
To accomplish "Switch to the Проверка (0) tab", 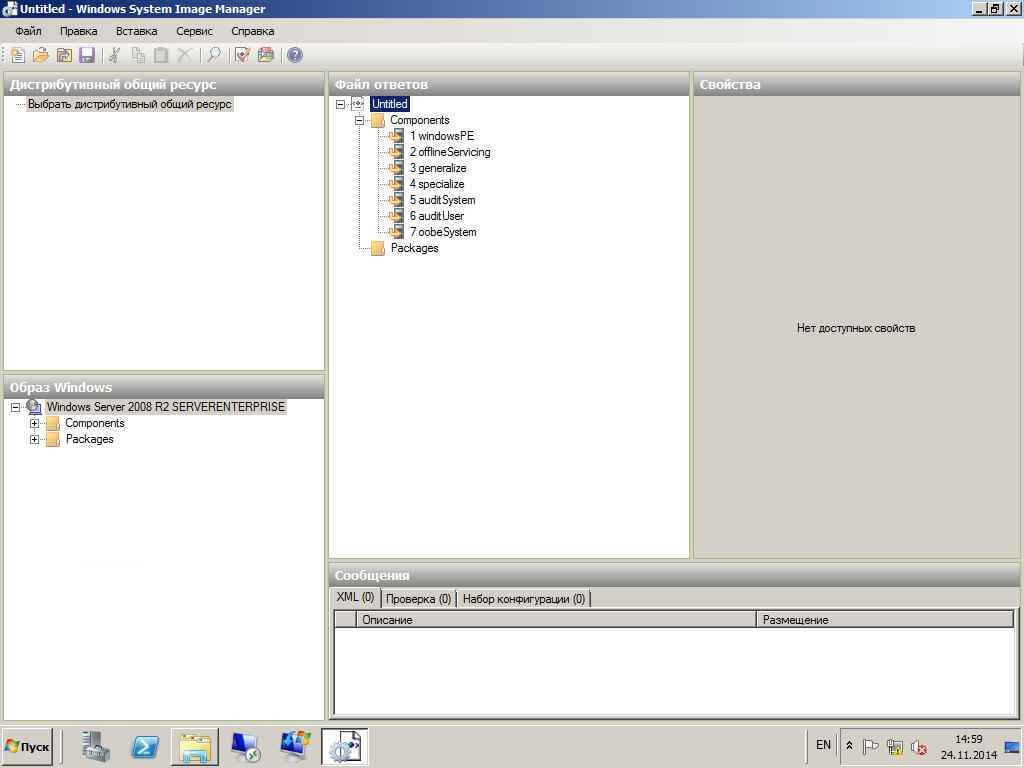I will point(418,599).
